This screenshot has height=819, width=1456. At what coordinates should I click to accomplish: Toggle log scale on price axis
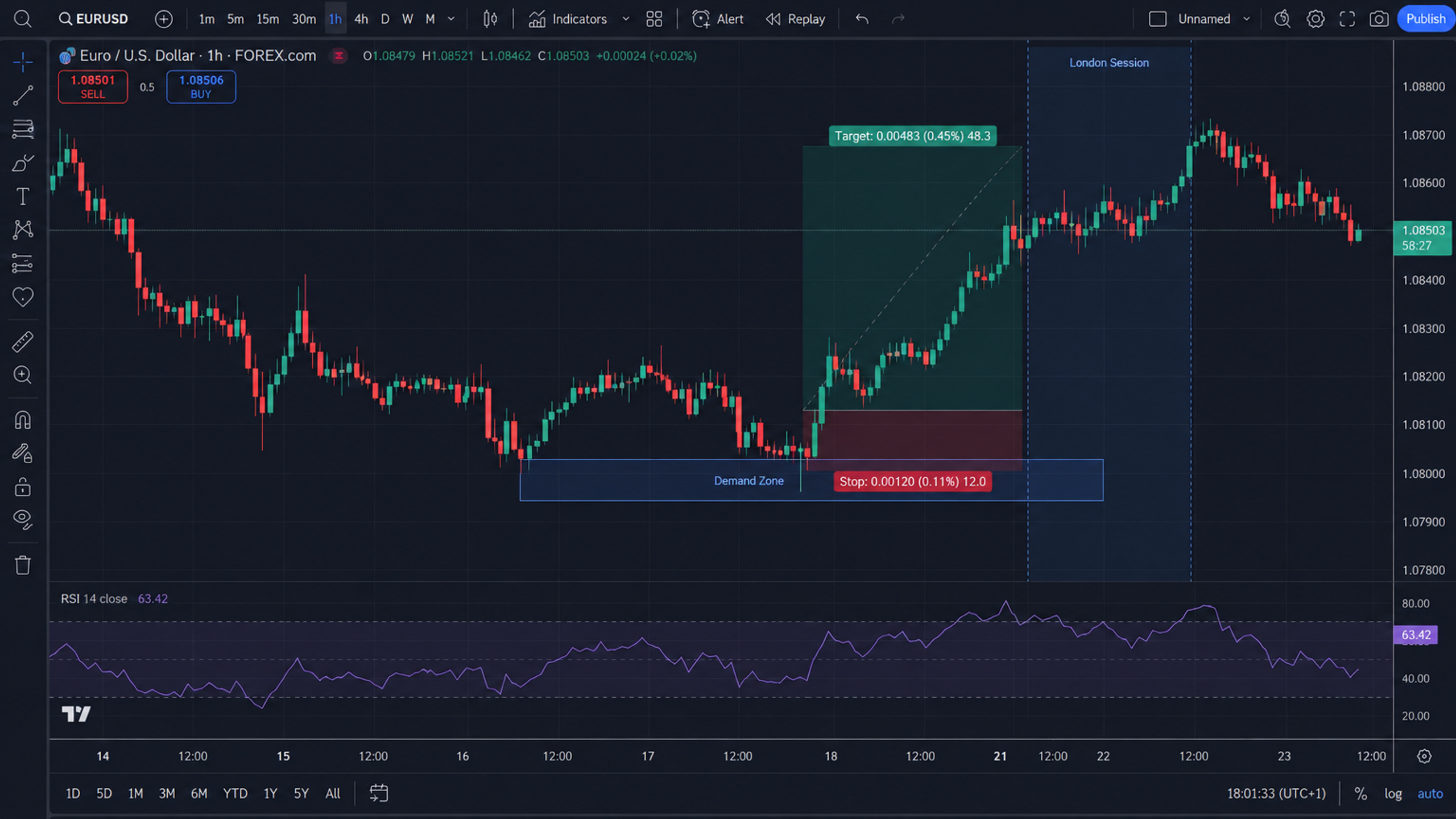(x=1393, y=793)
